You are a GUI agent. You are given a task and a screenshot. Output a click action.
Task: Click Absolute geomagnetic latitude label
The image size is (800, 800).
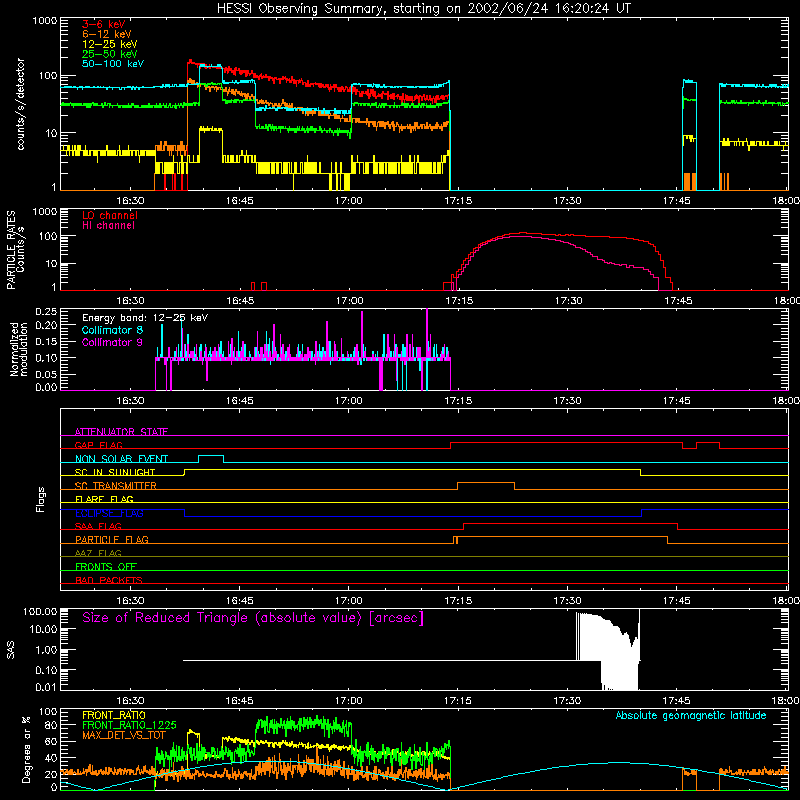point(691,716)
